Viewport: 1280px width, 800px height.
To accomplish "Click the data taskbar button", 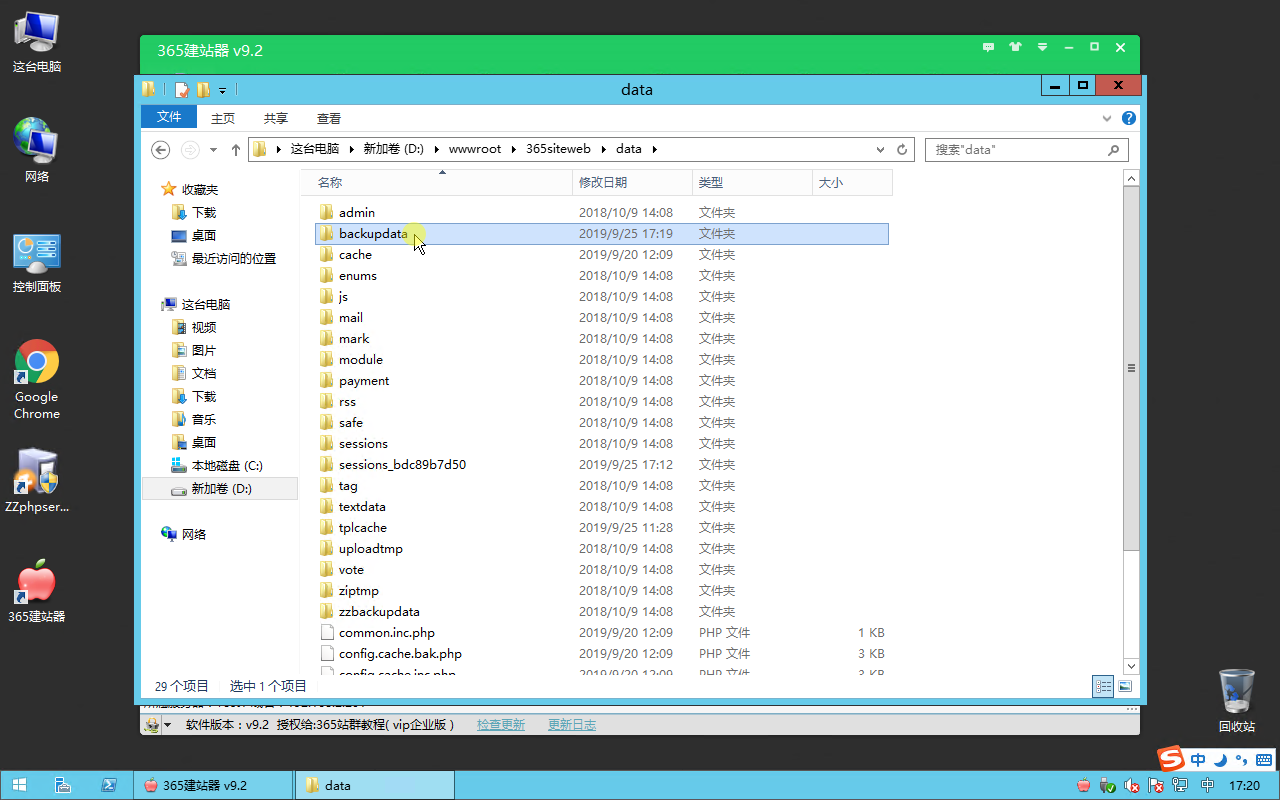I will click(x=375, y=785).
